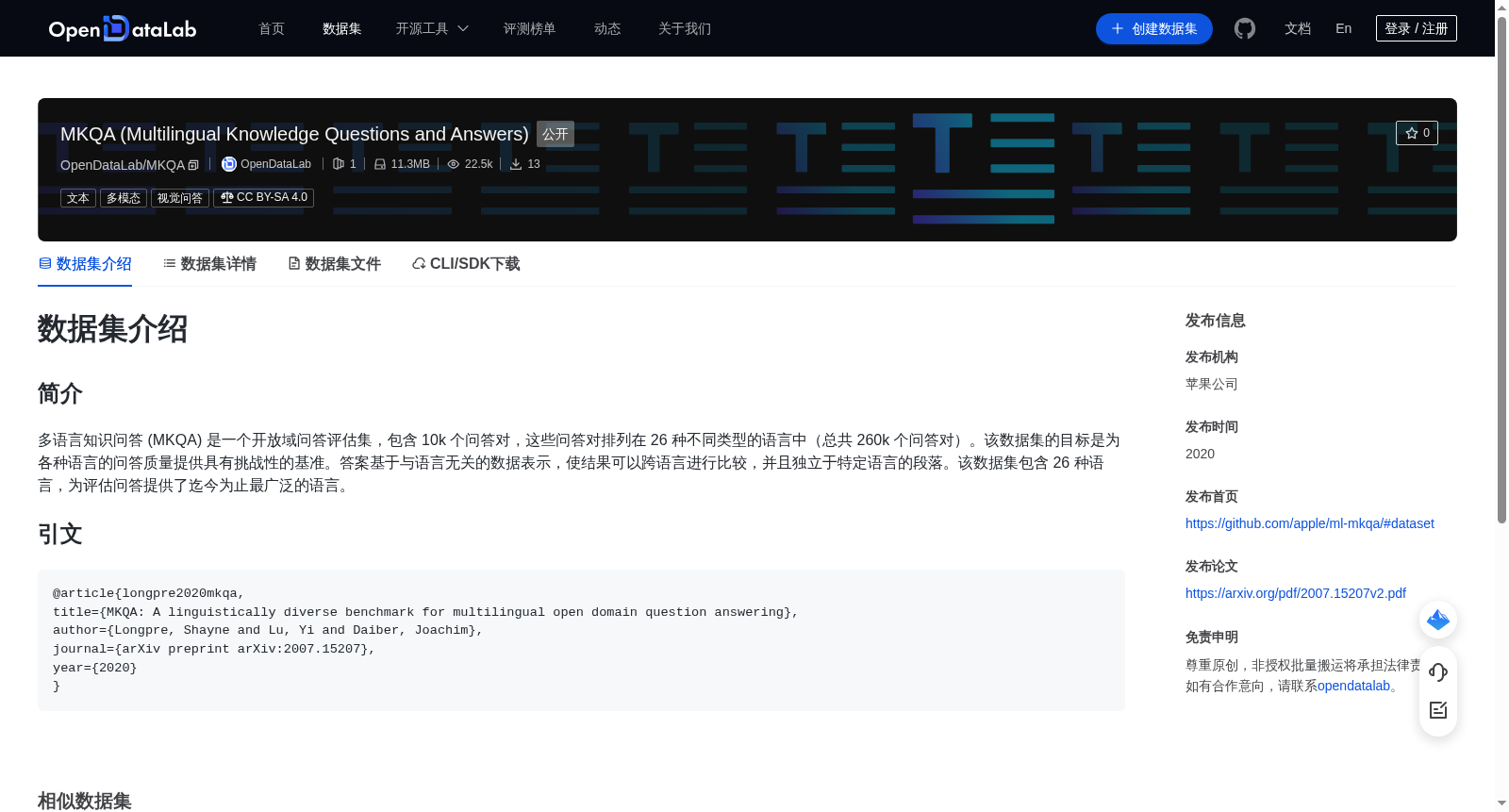
Task: Go to 首页 in navigation
Action: [272, 28]
